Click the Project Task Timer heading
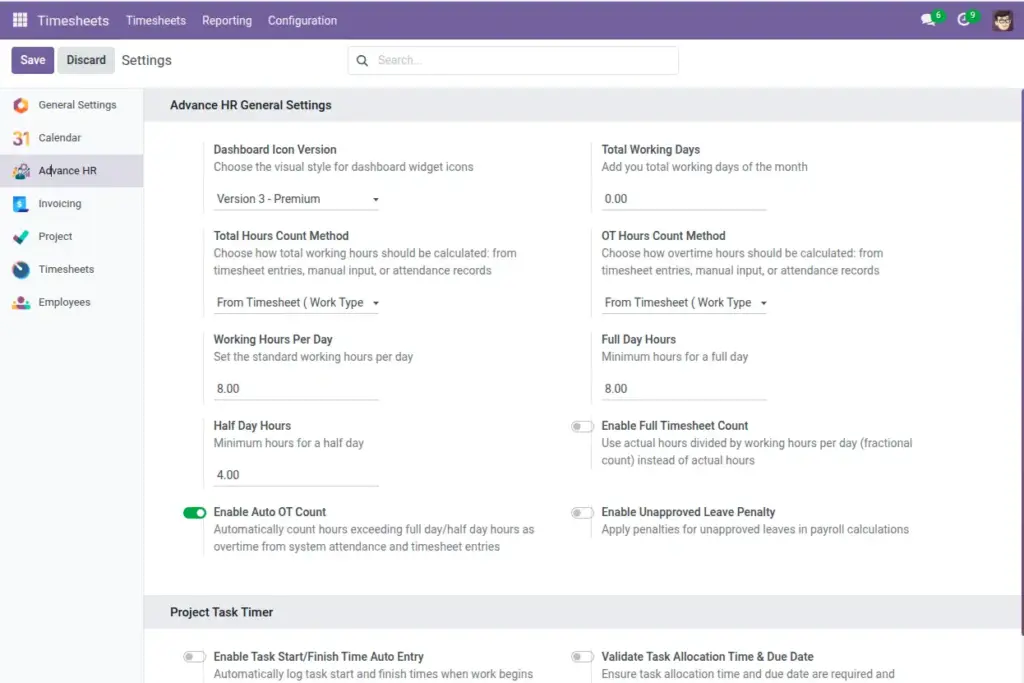The image size is (1024, 683). tap(221, 612)
